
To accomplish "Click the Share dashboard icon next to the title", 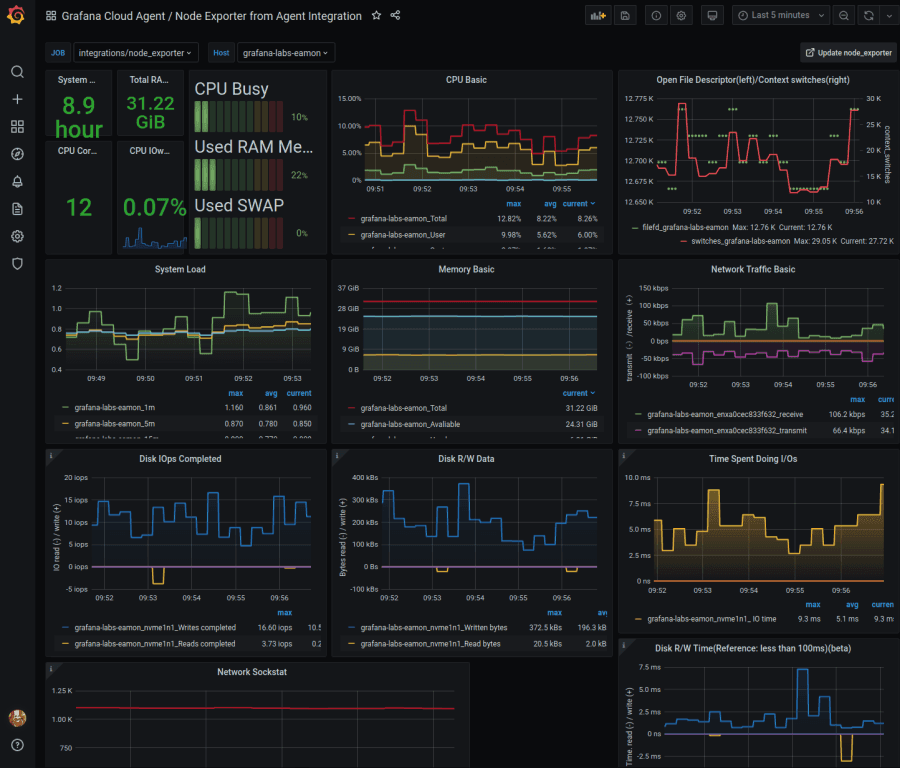I will pos(394,16).
